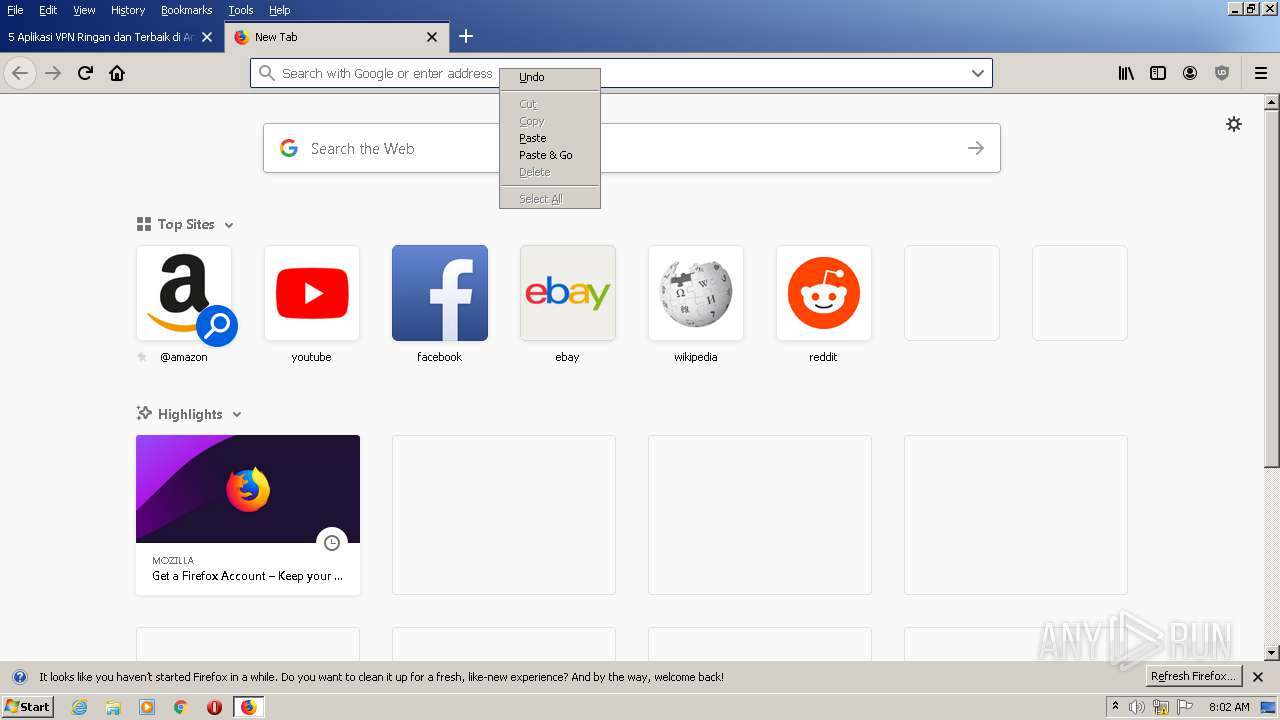
Task: Click the Start button
Action: tap(28, 707)
